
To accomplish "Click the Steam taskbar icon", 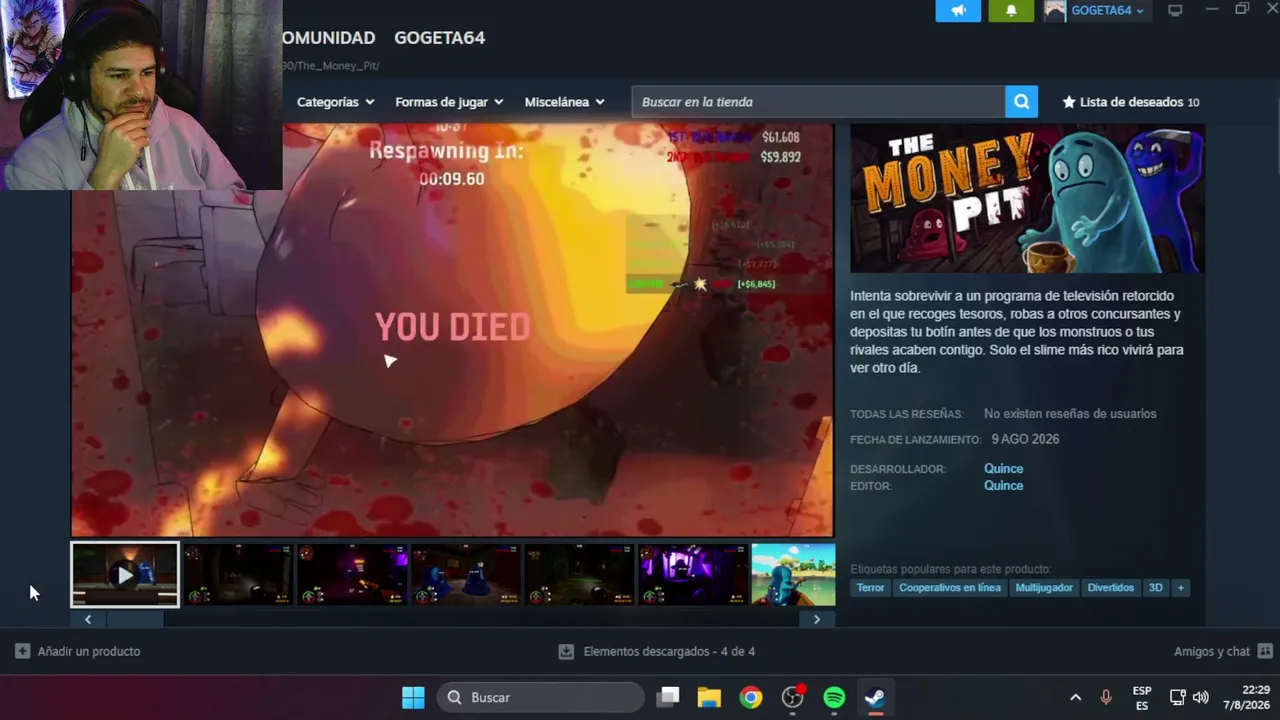I will pos(875,697).
